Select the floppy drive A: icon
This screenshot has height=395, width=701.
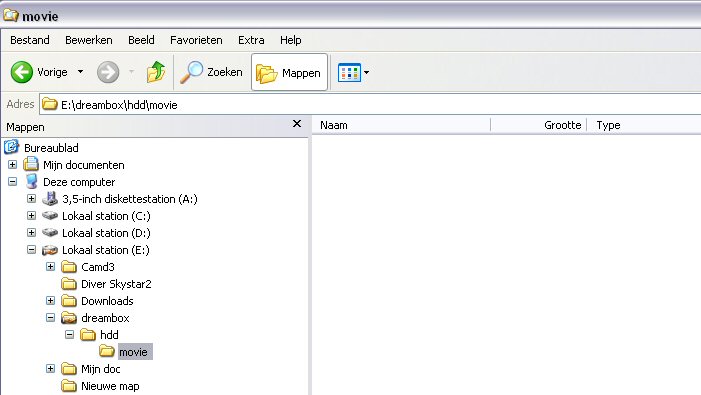pos(50,198)
